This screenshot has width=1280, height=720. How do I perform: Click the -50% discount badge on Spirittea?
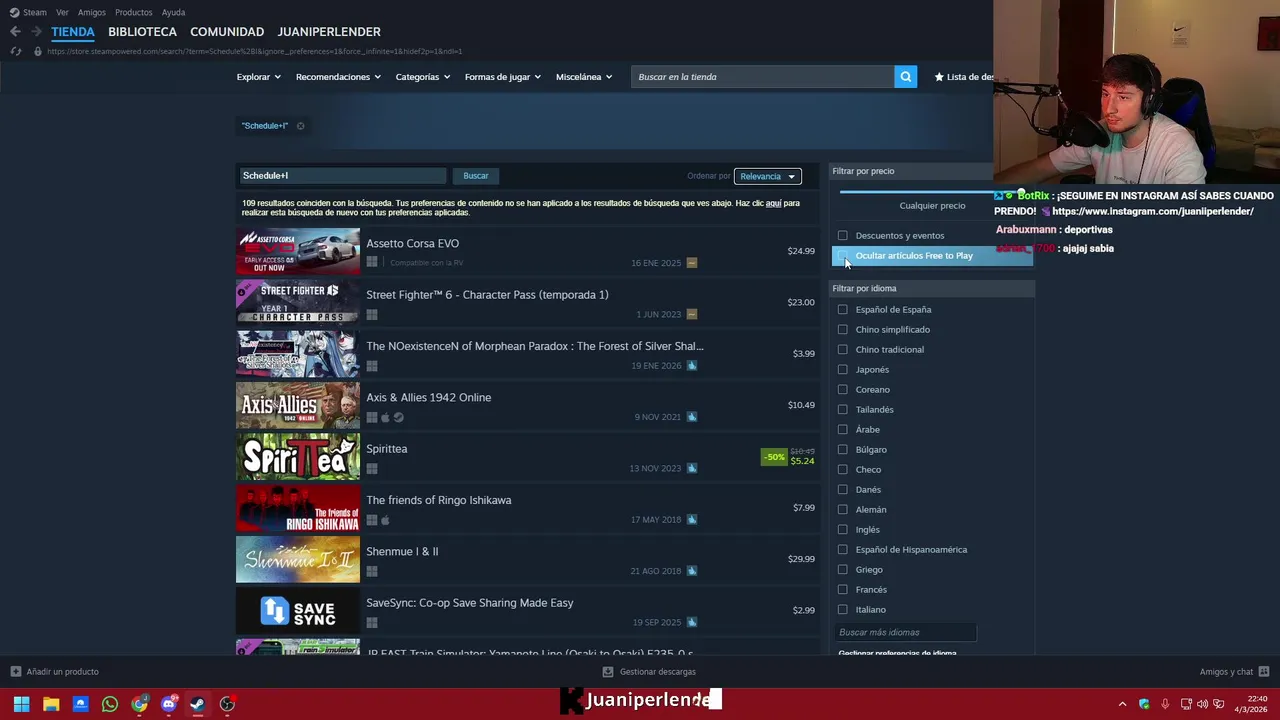click(x=774, y=457)
